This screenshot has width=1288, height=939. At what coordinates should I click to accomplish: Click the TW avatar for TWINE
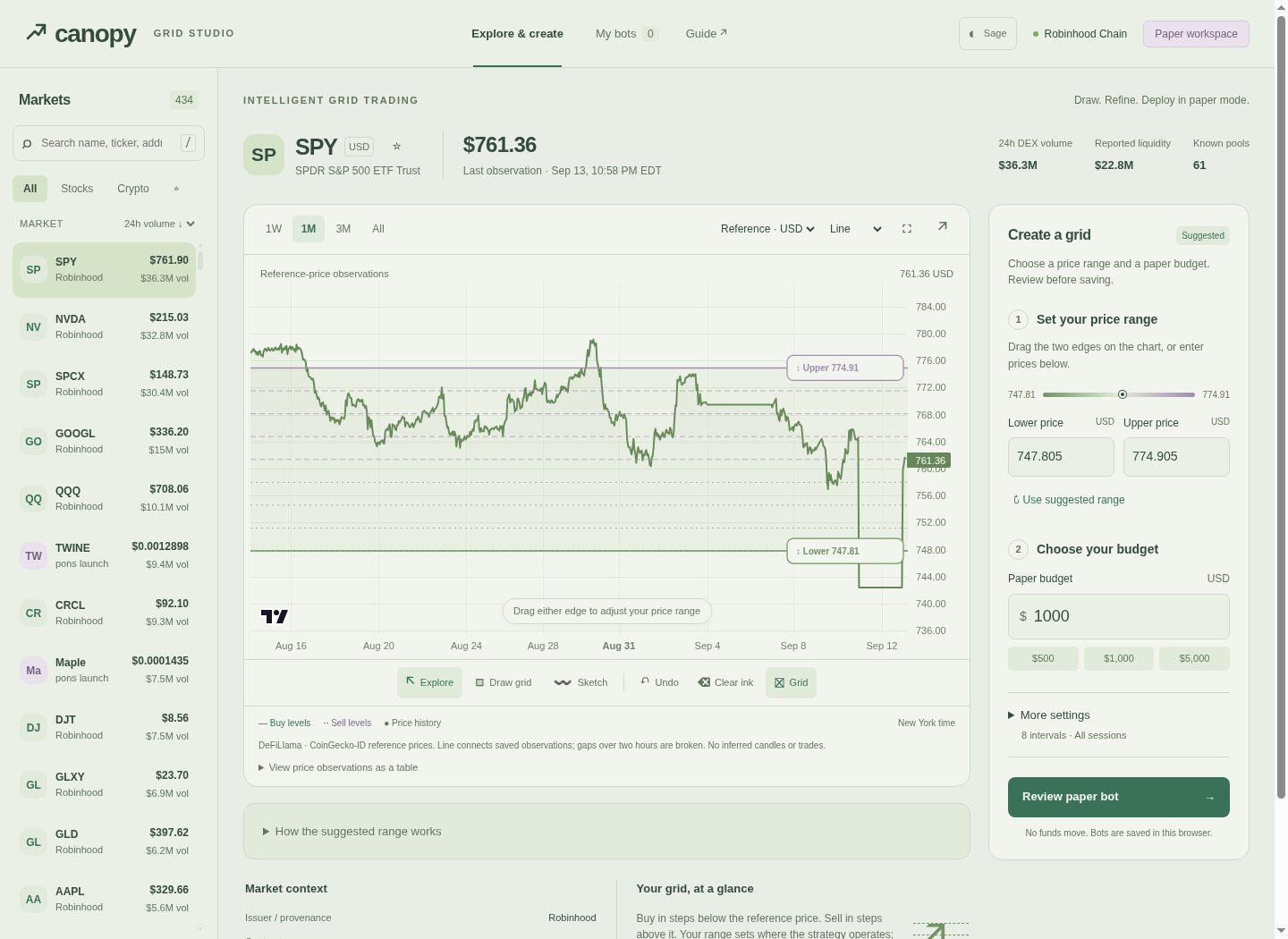33,556
